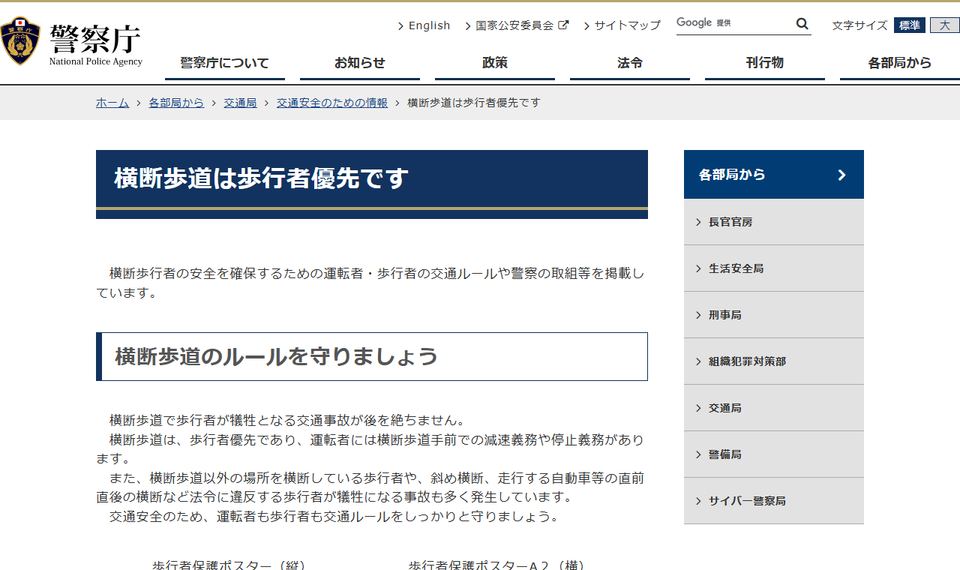
Task: Open the サイトマップ link
Action: tap(628, 26)
